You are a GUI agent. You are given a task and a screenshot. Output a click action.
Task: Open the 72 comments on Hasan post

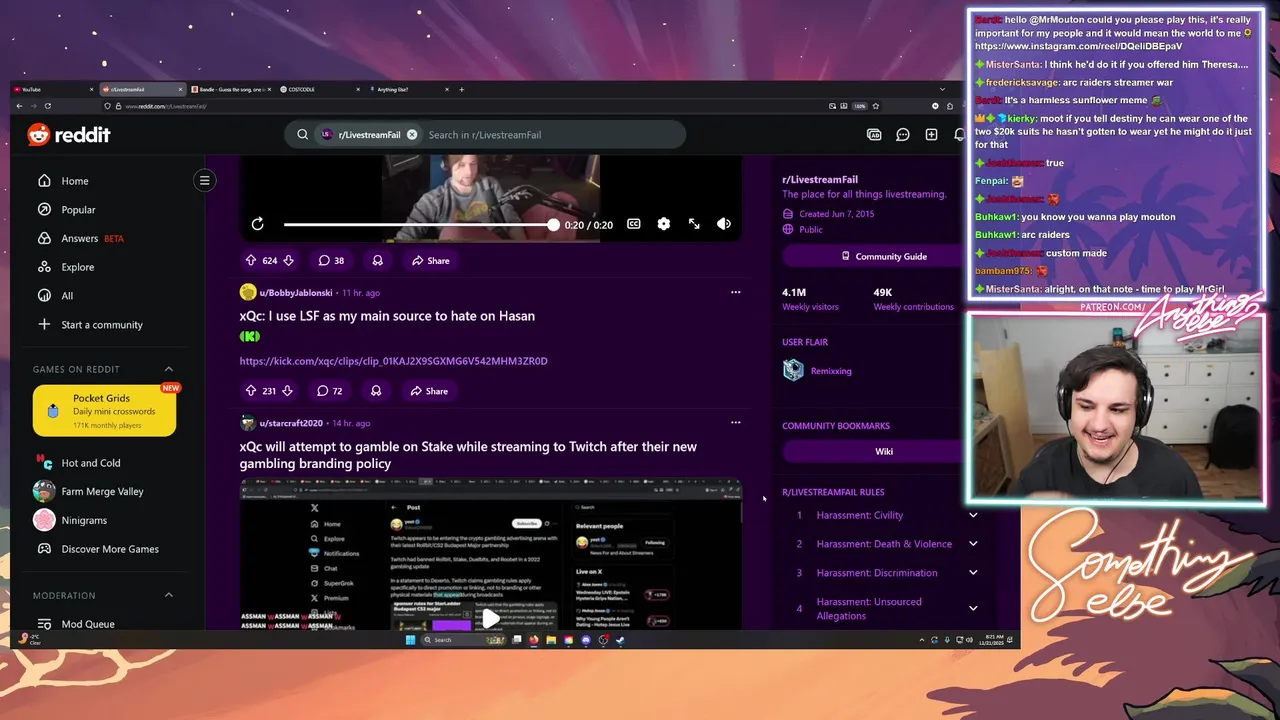tap(330, 391)
